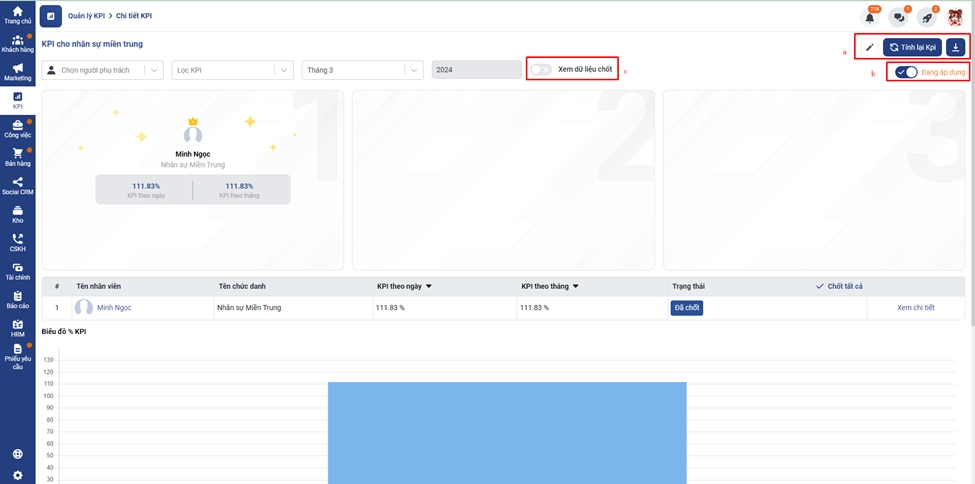Toggle the Xem dữ liệu chốt switch
975x484 pixels.
[541, 70]
